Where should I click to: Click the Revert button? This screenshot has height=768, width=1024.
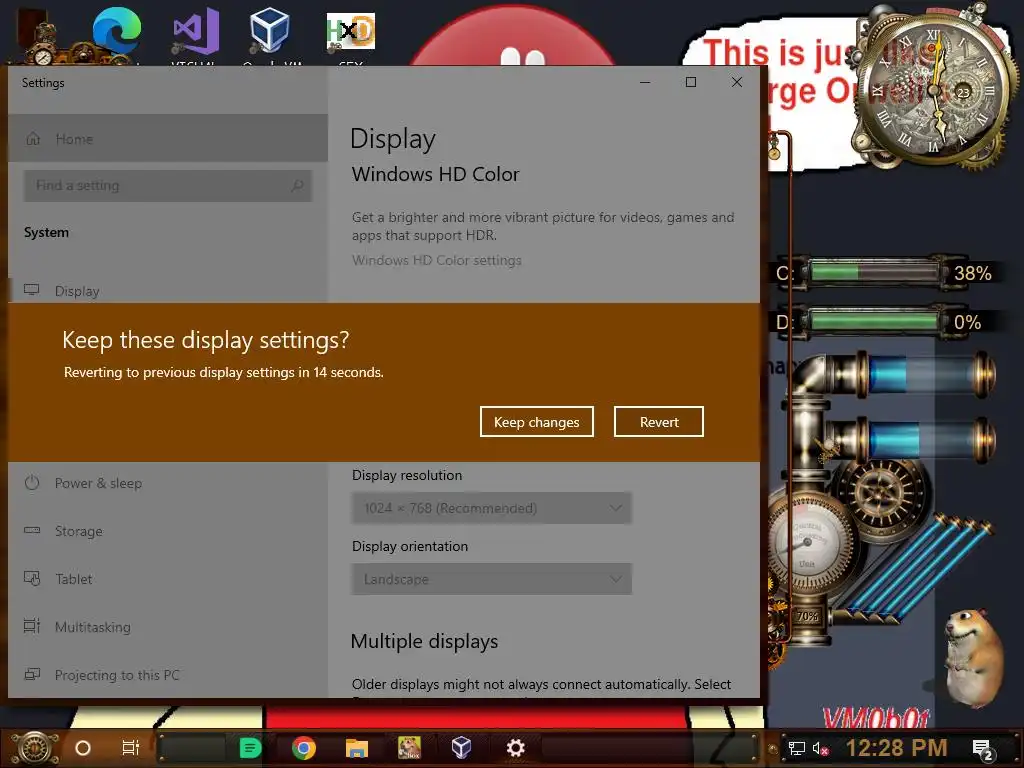[x=658, y=422]
